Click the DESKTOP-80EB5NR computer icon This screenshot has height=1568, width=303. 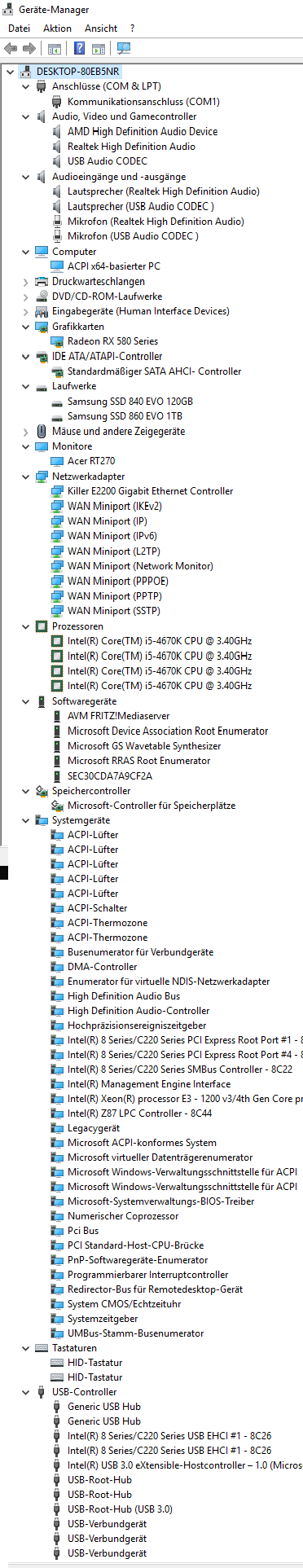[x=26, y=72]
